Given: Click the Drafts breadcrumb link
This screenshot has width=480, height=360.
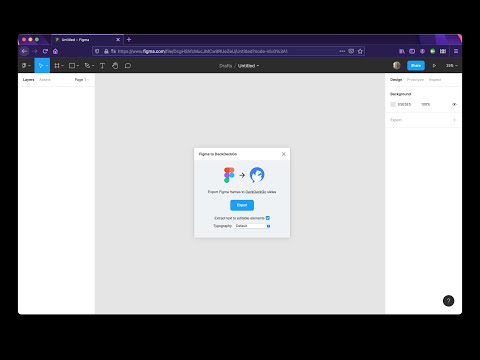Looking at the screenshot, I should click(225, 66).
